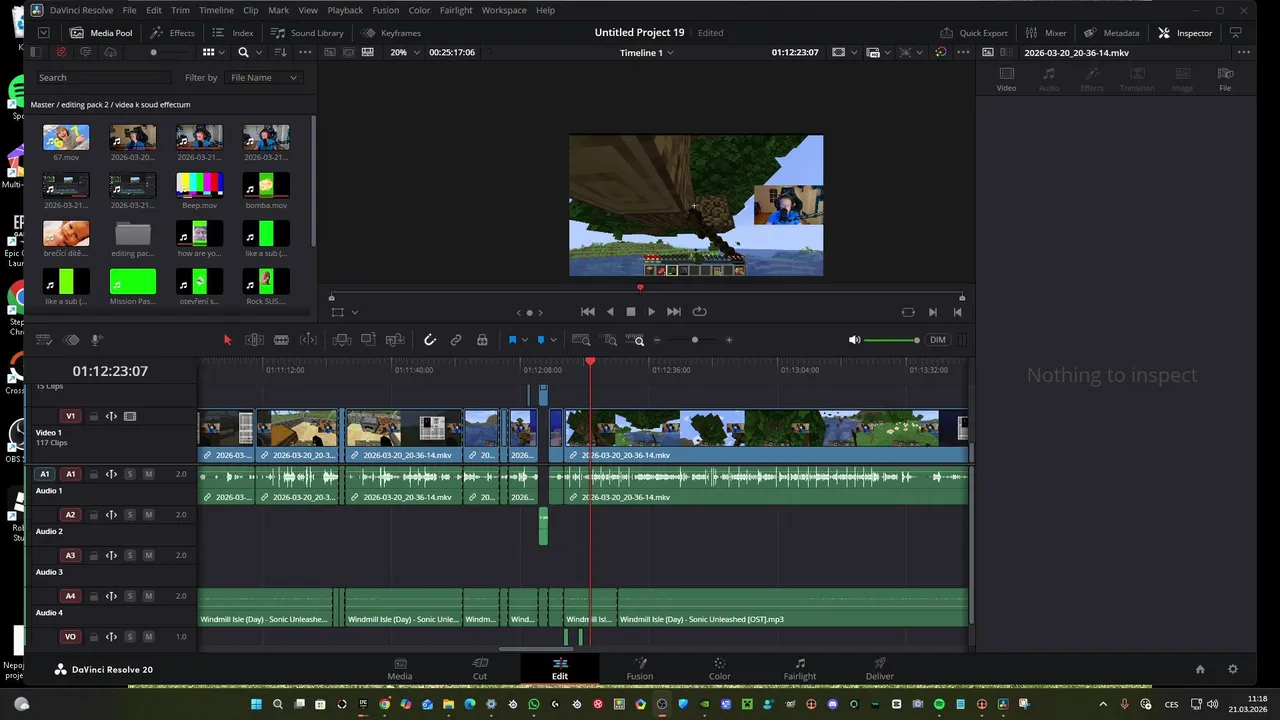The image size is (1280, 720).
Task: Click in the media pool Search field
Action: [105, 77]
